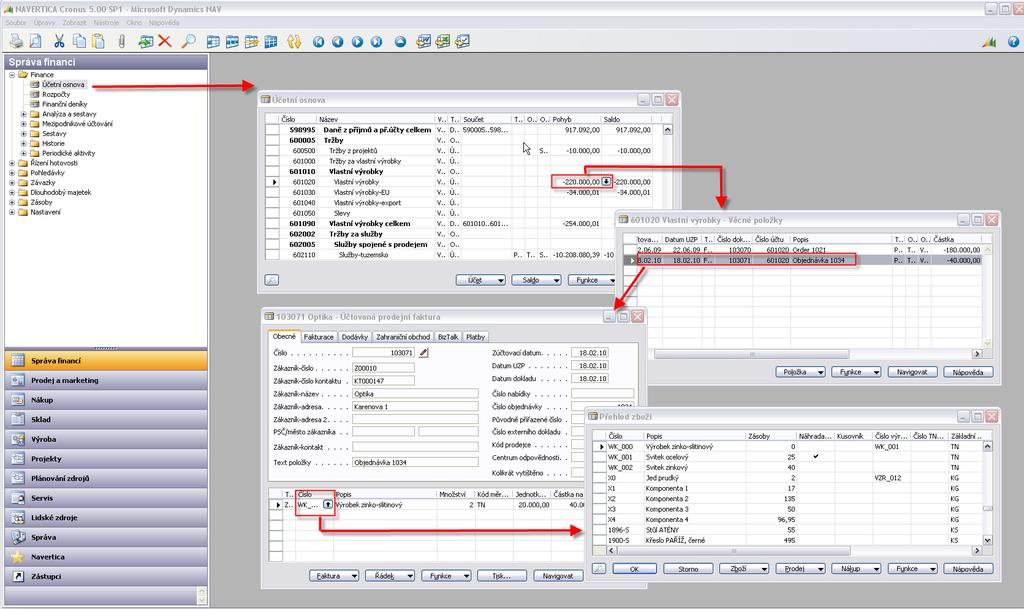The image size is (1024, 609).
Task: Click the Insert new record icon
Action: click(145, 41)
